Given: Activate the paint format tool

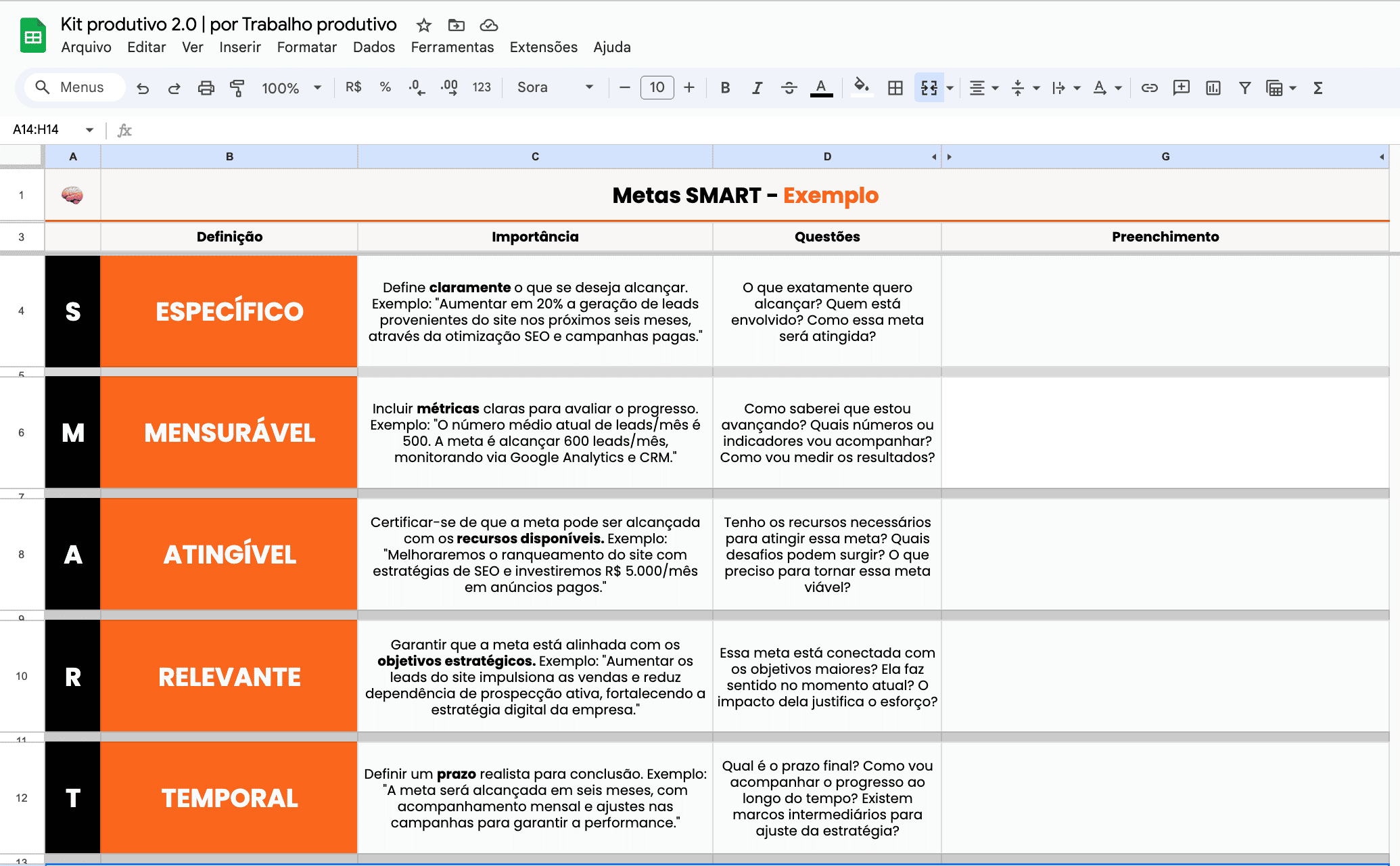Looking at the screenshot, I should coord(237,88).
